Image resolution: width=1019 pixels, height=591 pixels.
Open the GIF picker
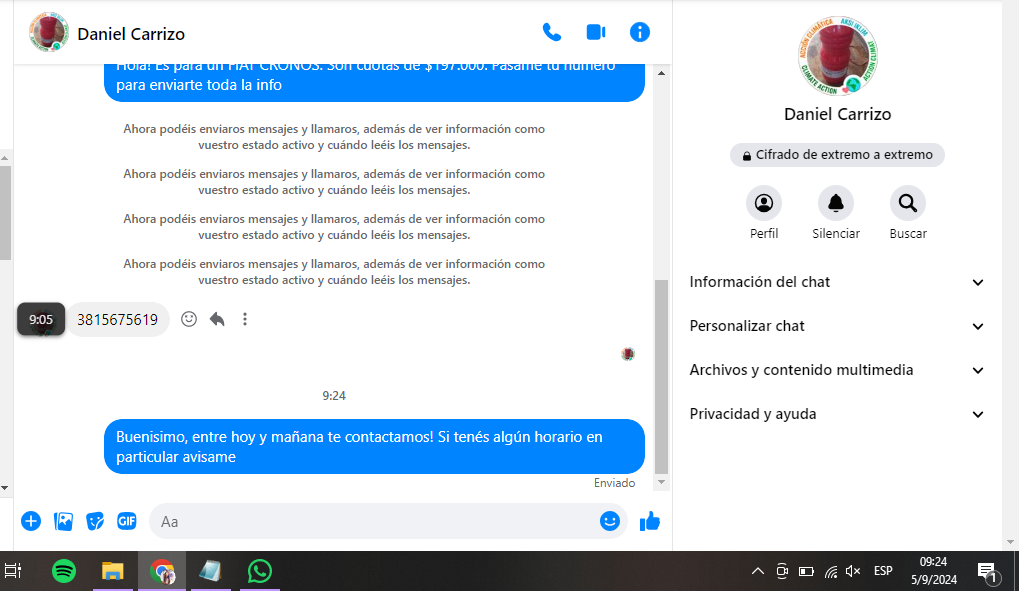(x=126, y=521)
